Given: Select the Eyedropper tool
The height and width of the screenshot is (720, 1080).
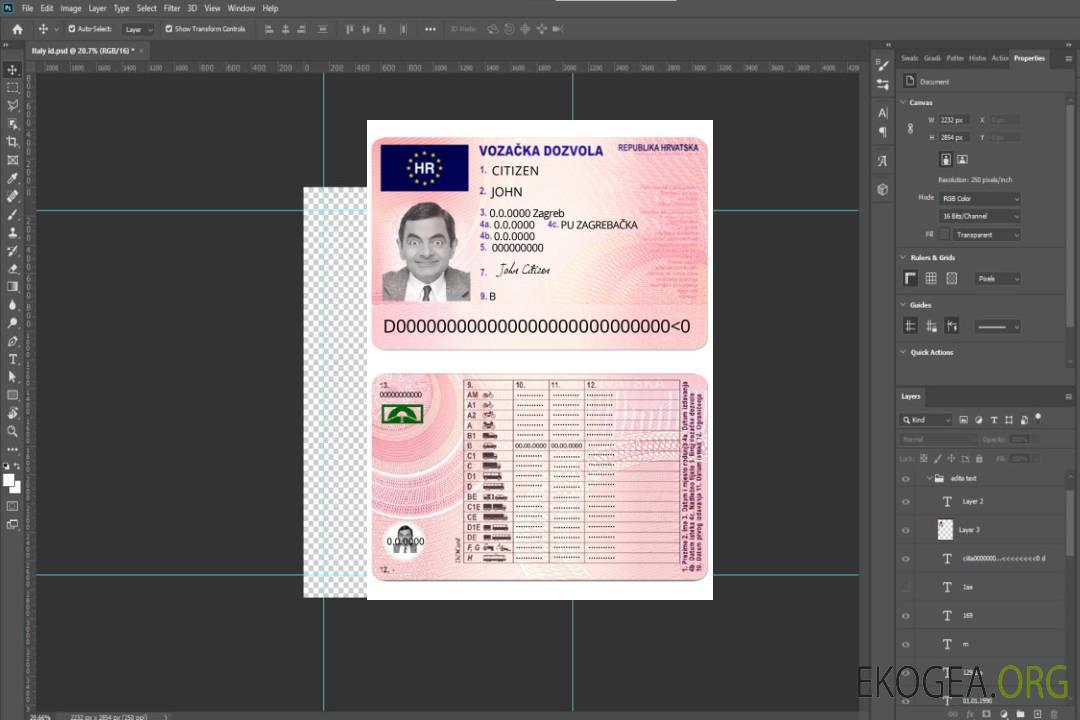Looking at the screenshot, I should 12,178.
